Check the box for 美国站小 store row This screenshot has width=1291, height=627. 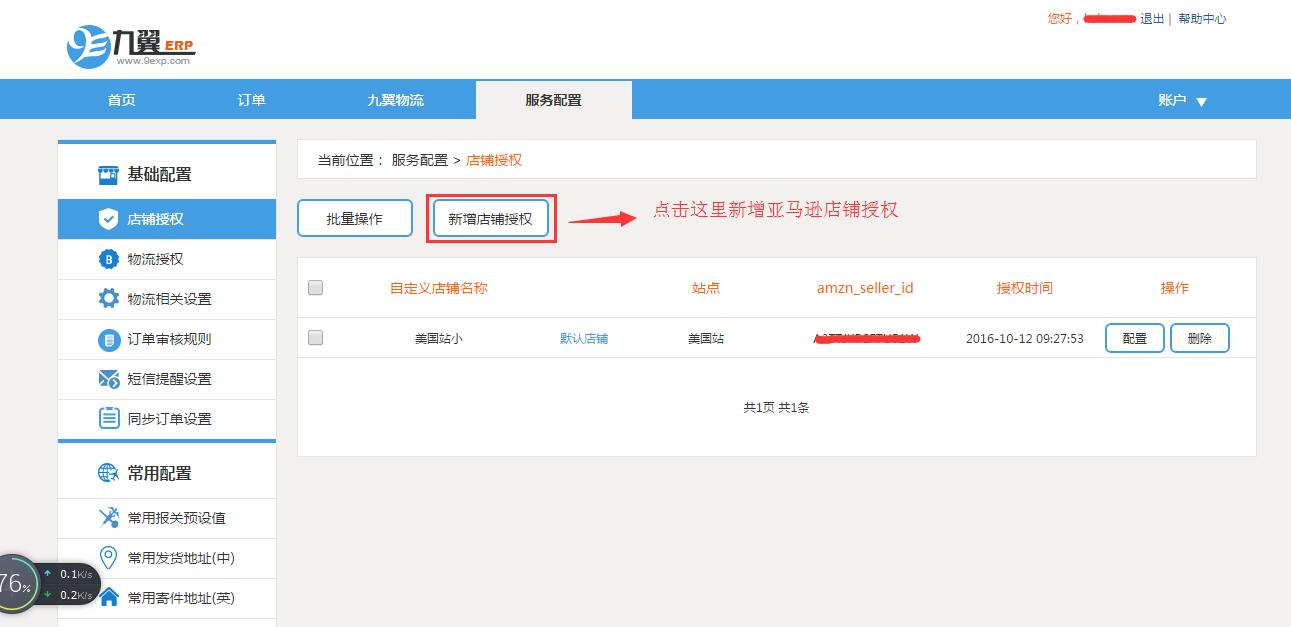point(316,338)
